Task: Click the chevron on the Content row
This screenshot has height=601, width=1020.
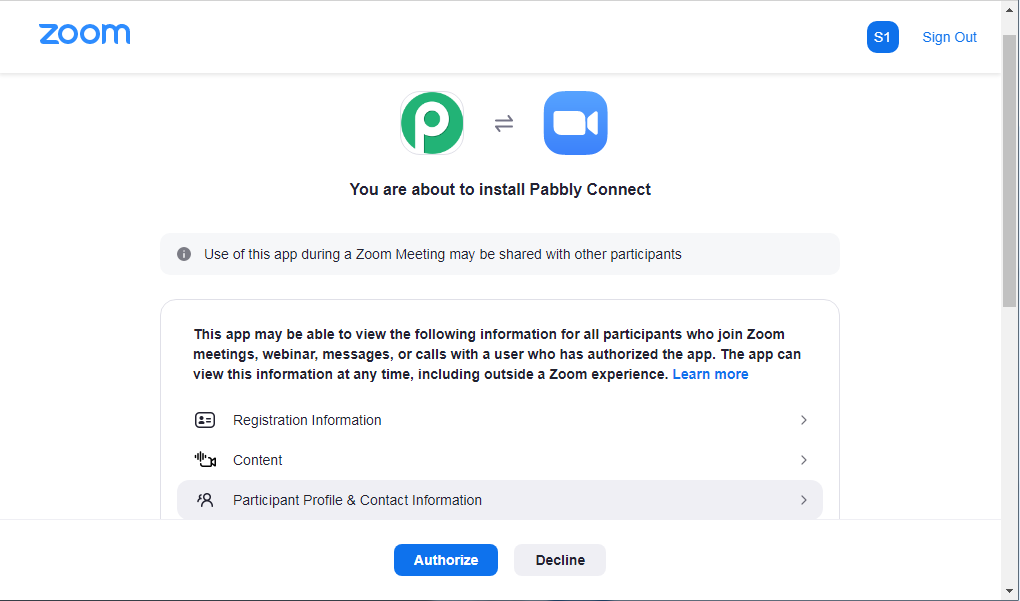Action: (x=804, y=461)
